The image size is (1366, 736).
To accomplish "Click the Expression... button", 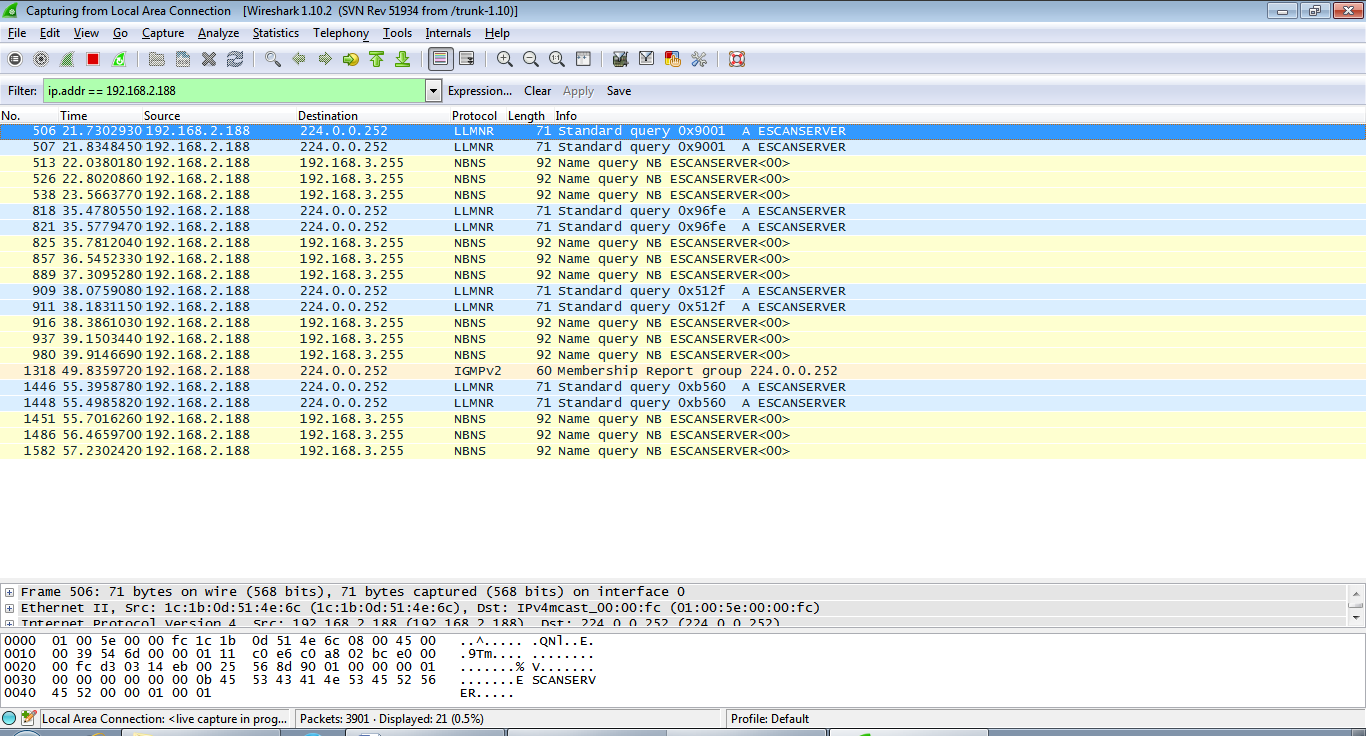I will coord(479,91).
